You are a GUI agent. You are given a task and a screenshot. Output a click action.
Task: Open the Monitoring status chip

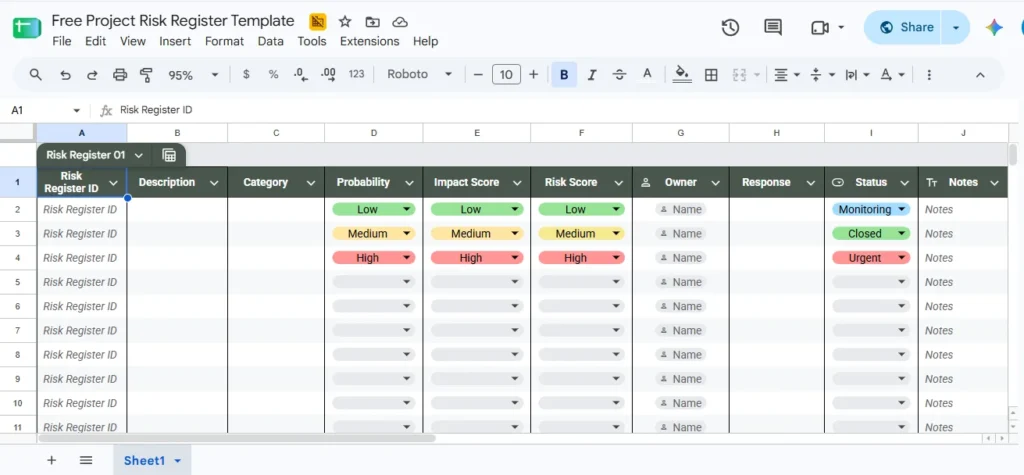[871, 209]
